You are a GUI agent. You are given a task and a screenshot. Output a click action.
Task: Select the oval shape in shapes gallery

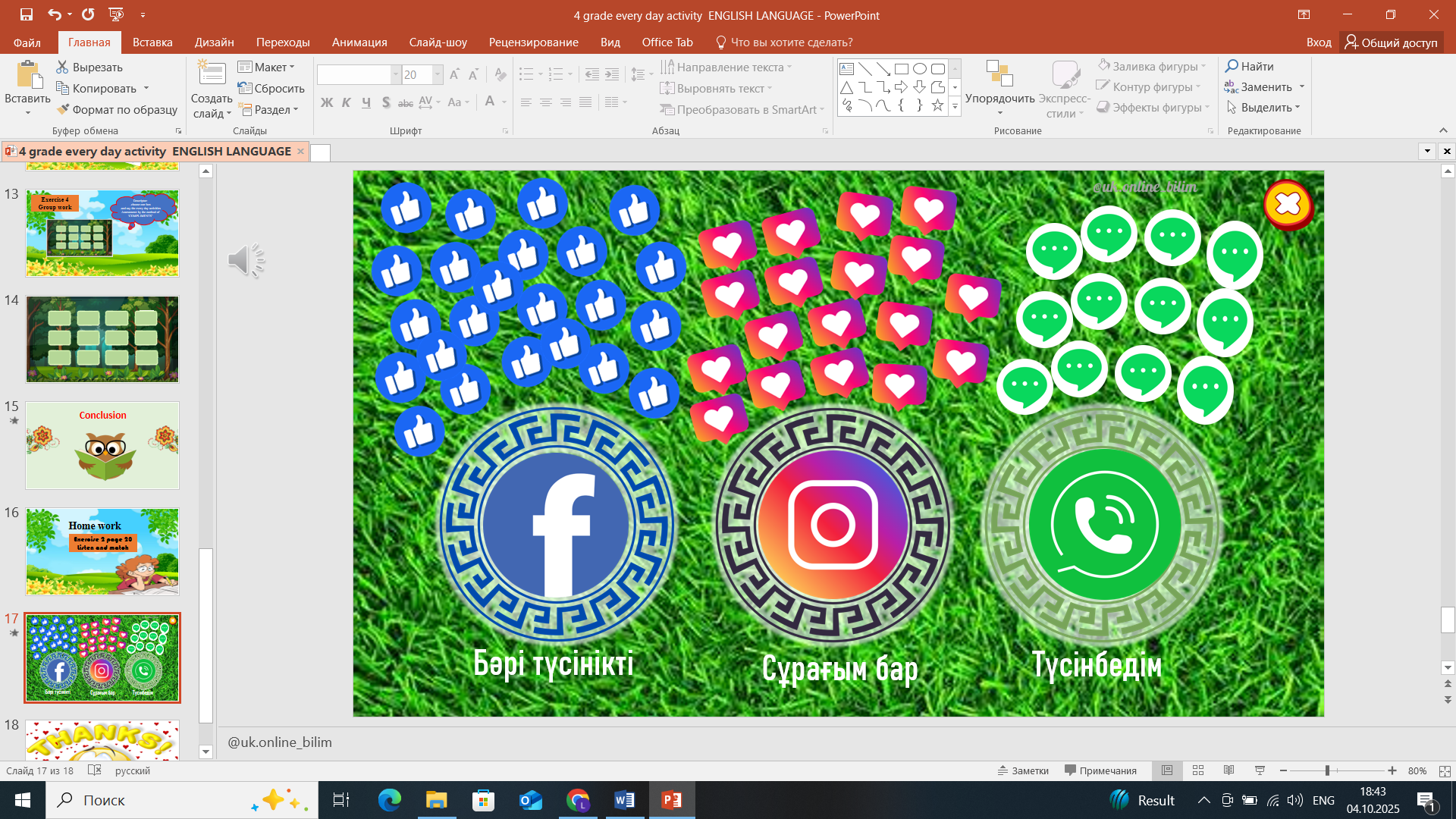[919, 68]
